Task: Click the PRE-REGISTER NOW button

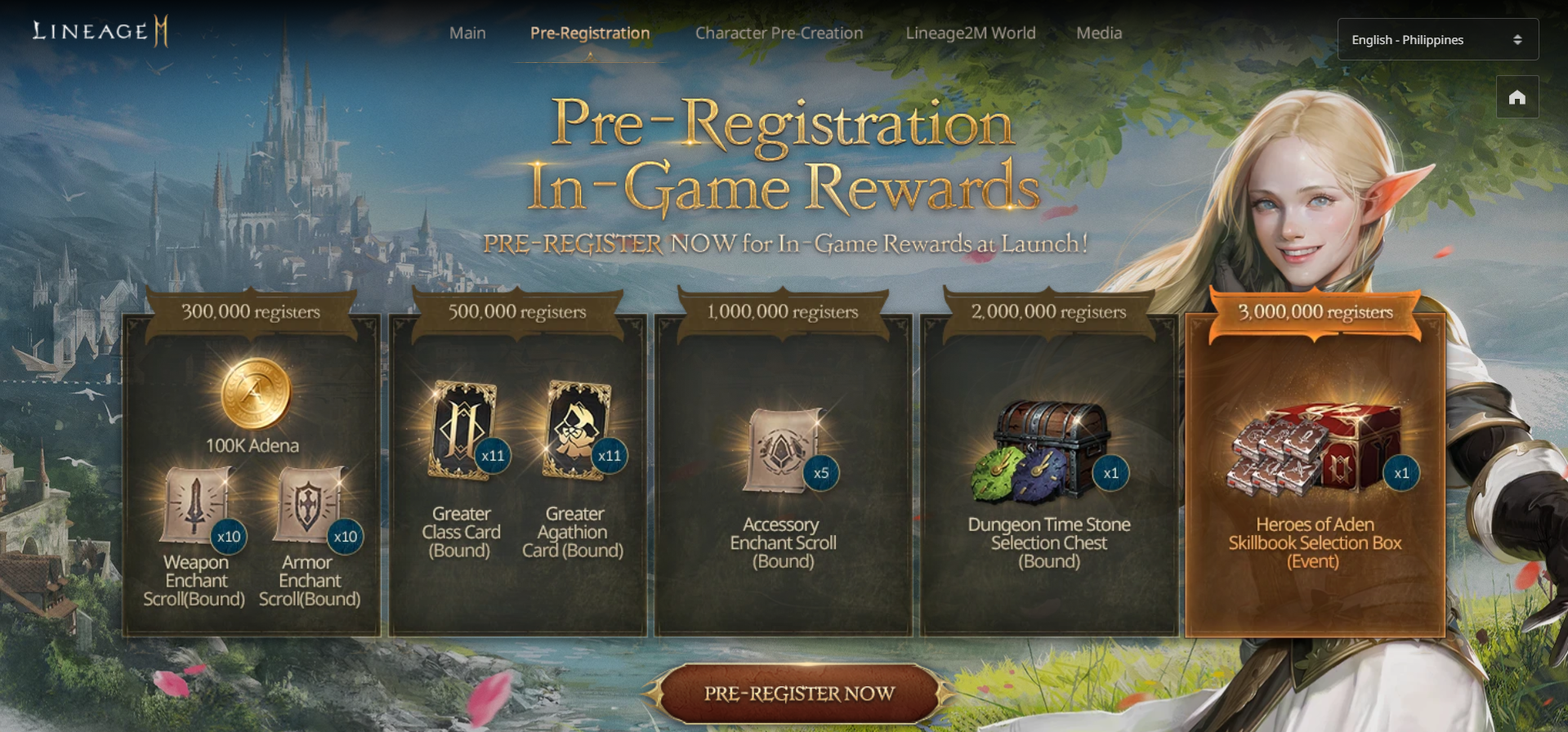Action: (799, 694)
